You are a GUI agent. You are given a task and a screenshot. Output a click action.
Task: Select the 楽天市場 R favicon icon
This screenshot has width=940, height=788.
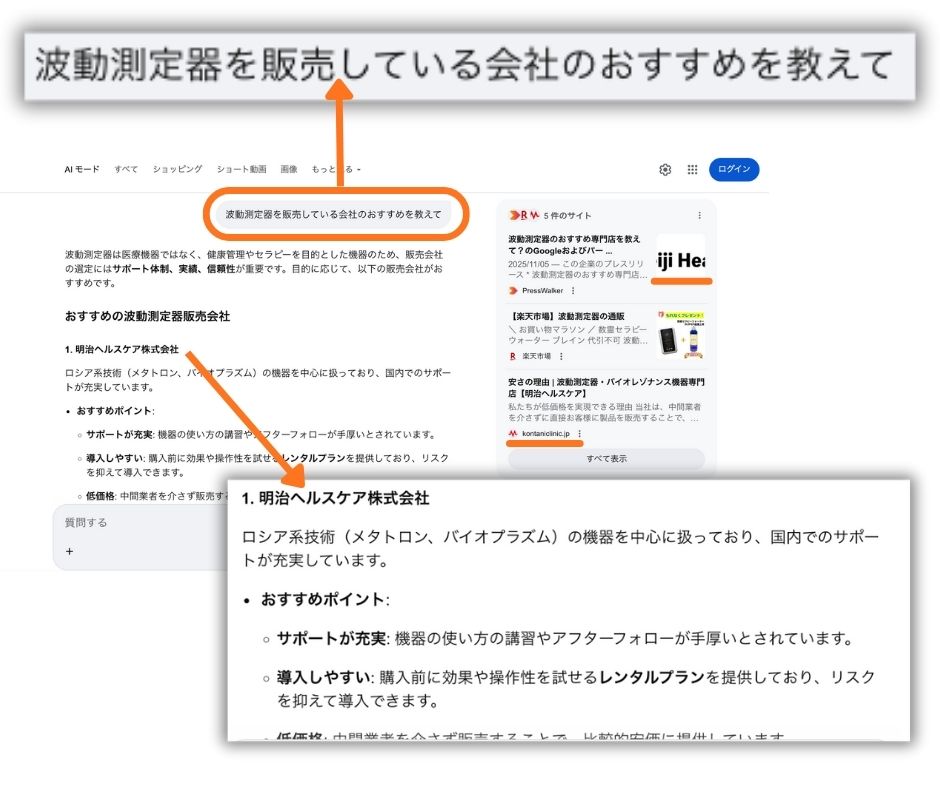[513, 354]
